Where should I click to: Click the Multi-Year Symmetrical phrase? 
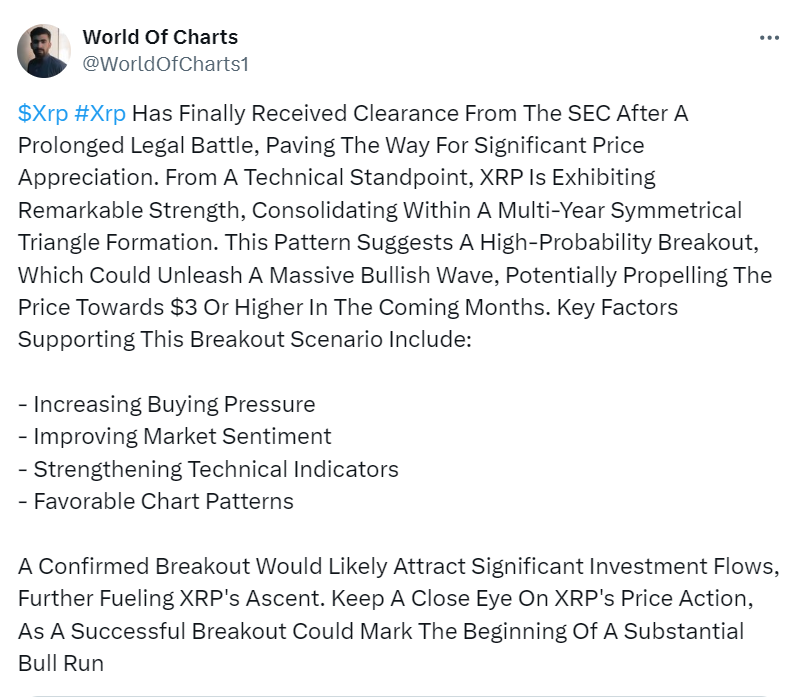tap(620, 210)
